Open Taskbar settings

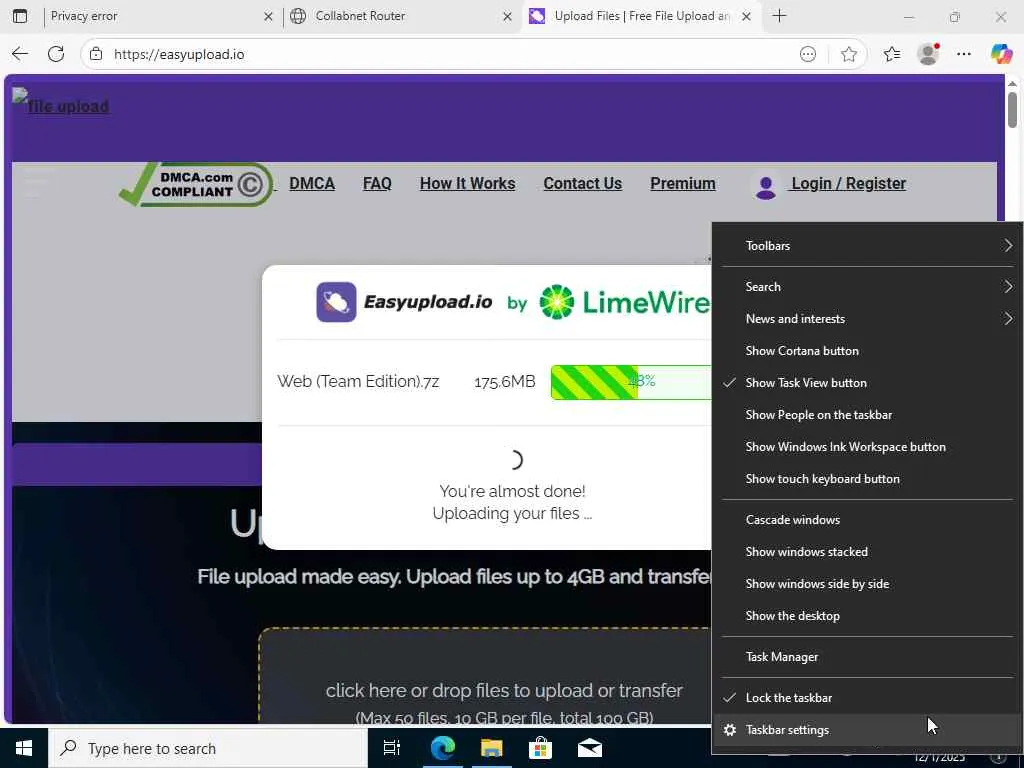tap(867, 730)
